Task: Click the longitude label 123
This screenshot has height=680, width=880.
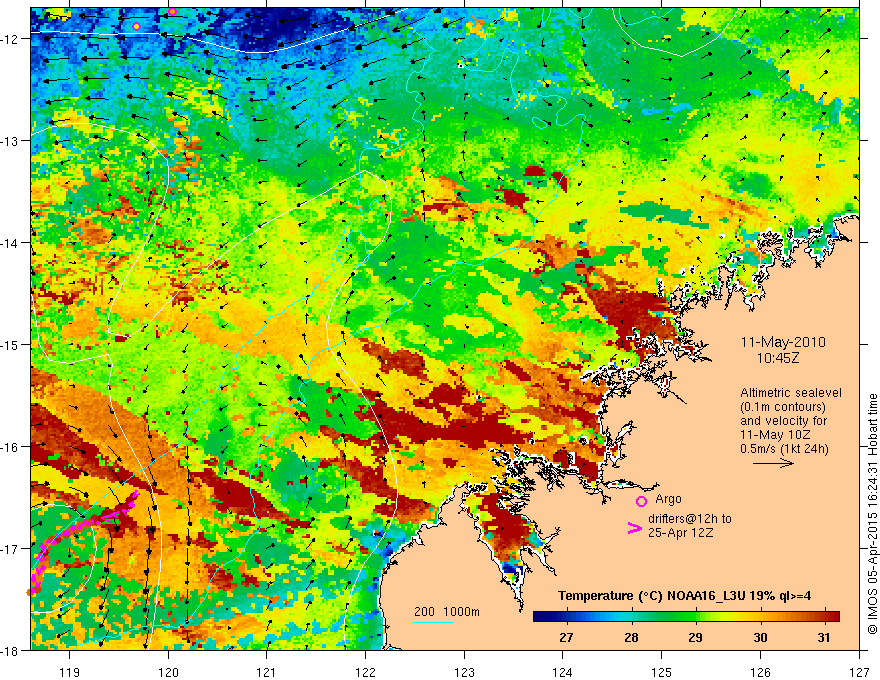Action: tap(464, 672)
